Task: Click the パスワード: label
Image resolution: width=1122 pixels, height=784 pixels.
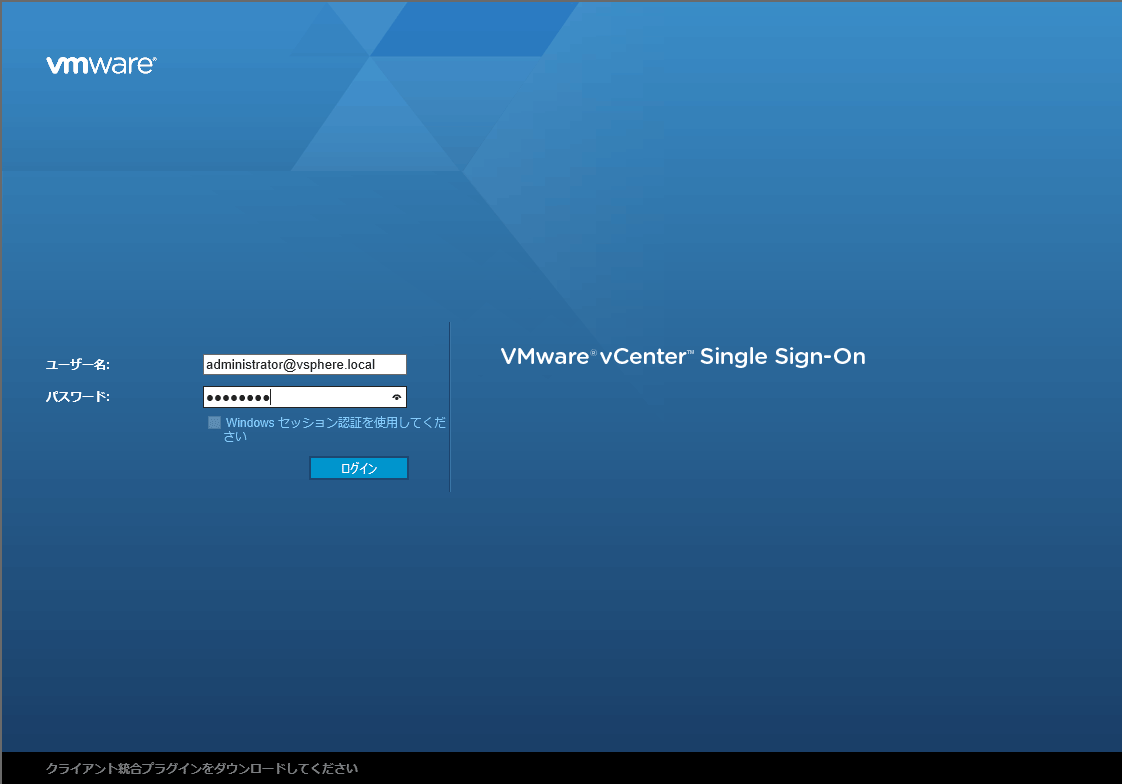Action: click(x=77, y=396)
